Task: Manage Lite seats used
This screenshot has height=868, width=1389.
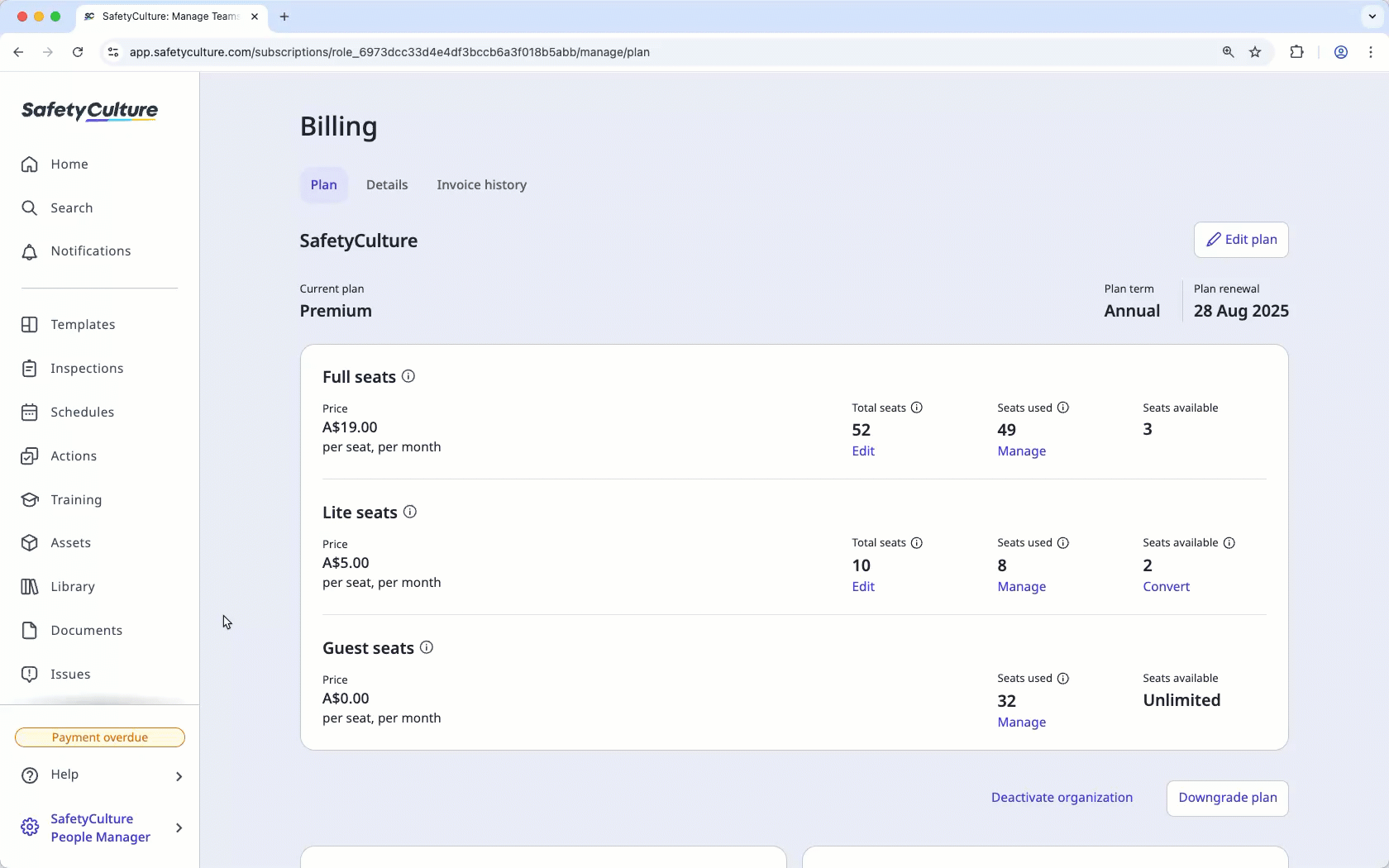Action: click(1022, 587)
